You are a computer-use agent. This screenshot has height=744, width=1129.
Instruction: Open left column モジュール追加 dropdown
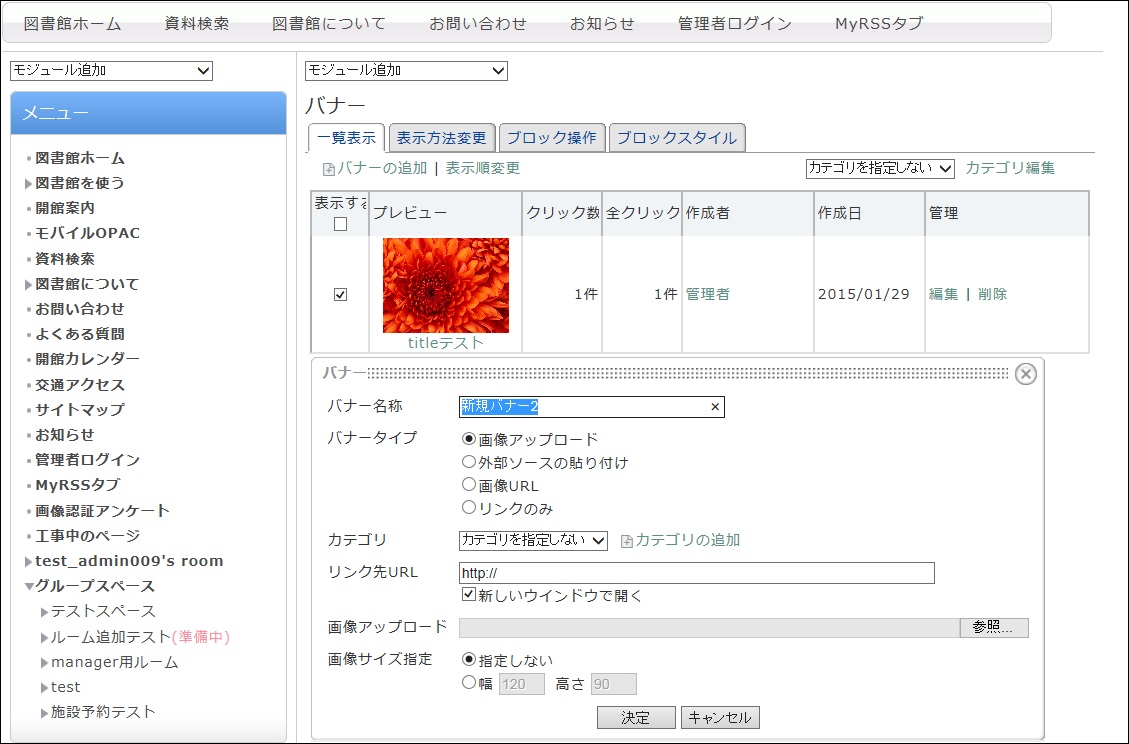point(111,70)
